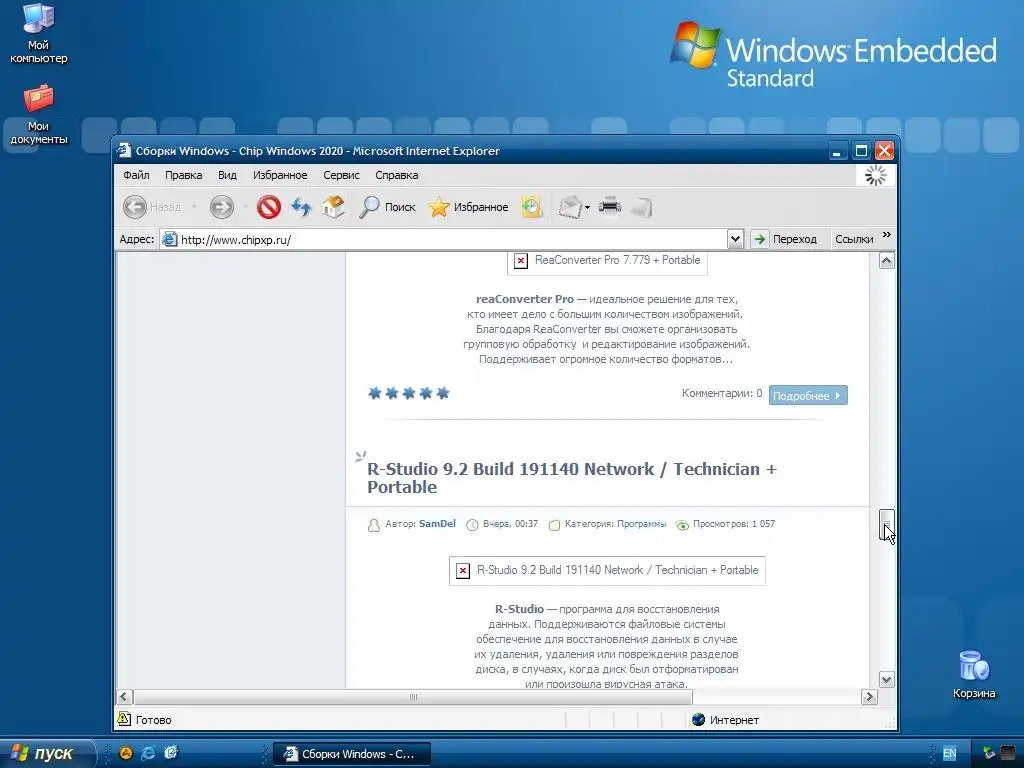
Task: Stop page loading with red Stop icon
Action: 268,207
